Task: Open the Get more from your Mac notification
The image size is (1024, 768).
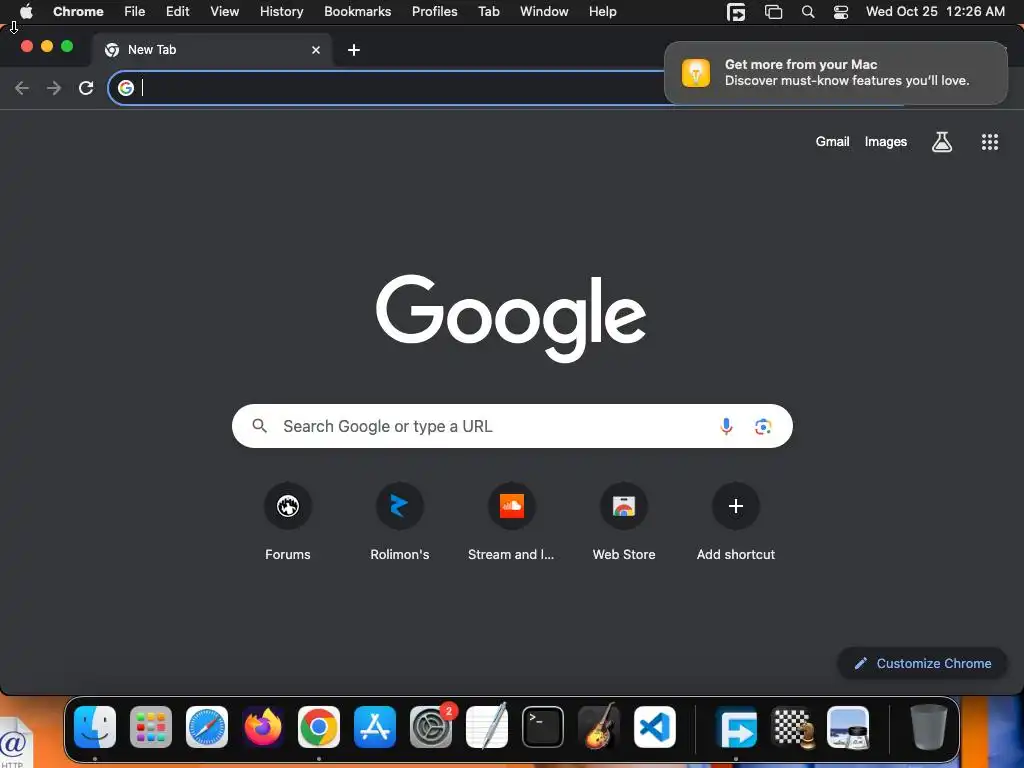Action: tap(836, 72)
